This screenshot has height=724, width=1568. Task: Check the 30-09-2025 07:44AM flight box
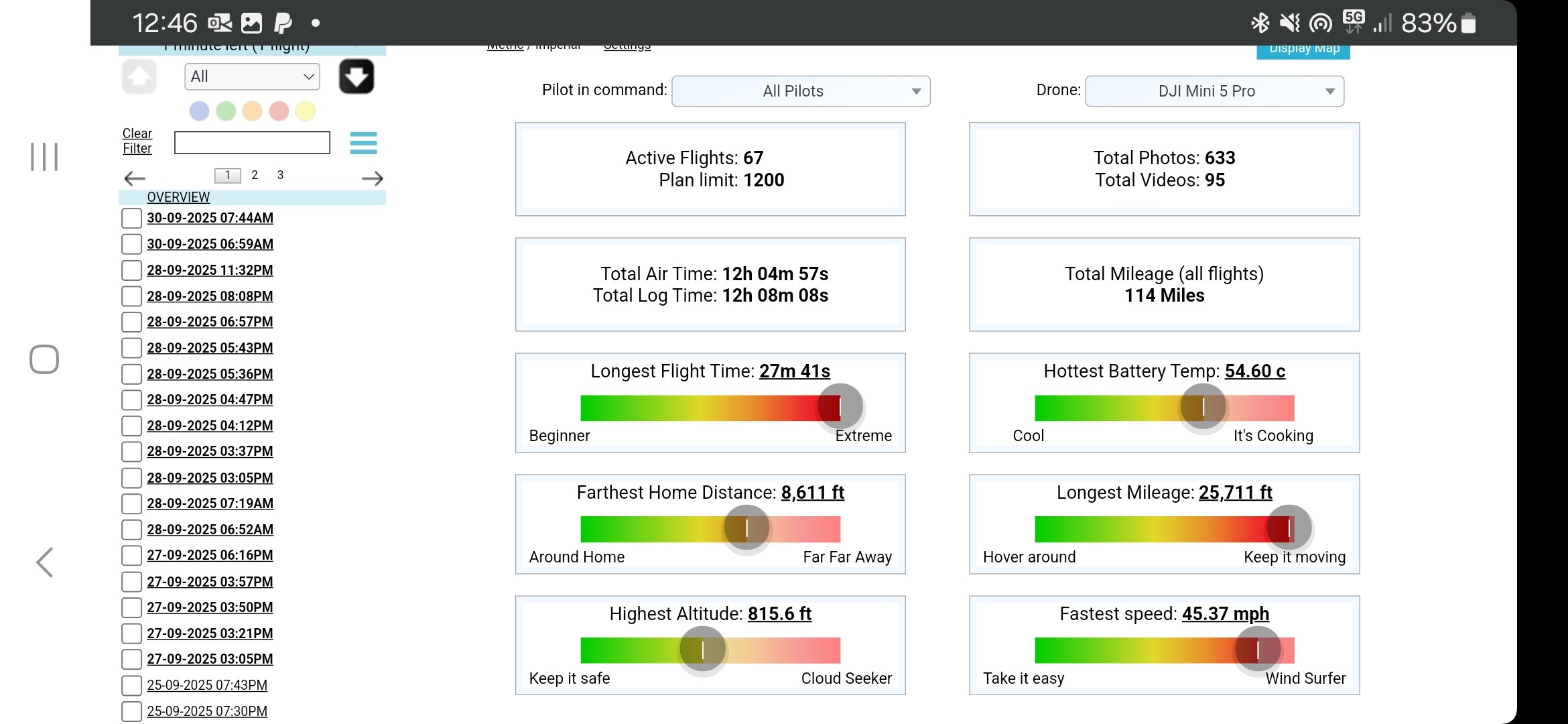click(x=131, y=218)
